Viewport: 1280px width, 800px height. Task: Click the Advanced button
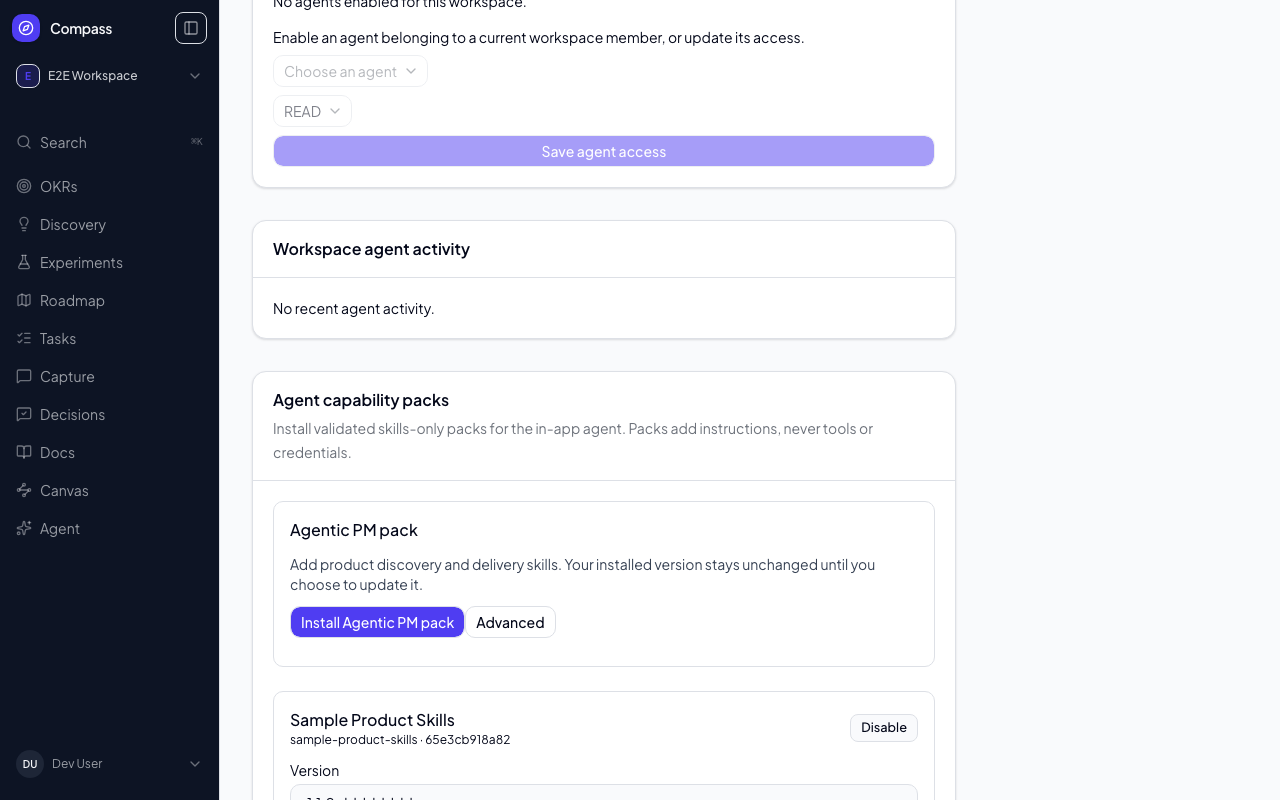[x=510, y=622]
